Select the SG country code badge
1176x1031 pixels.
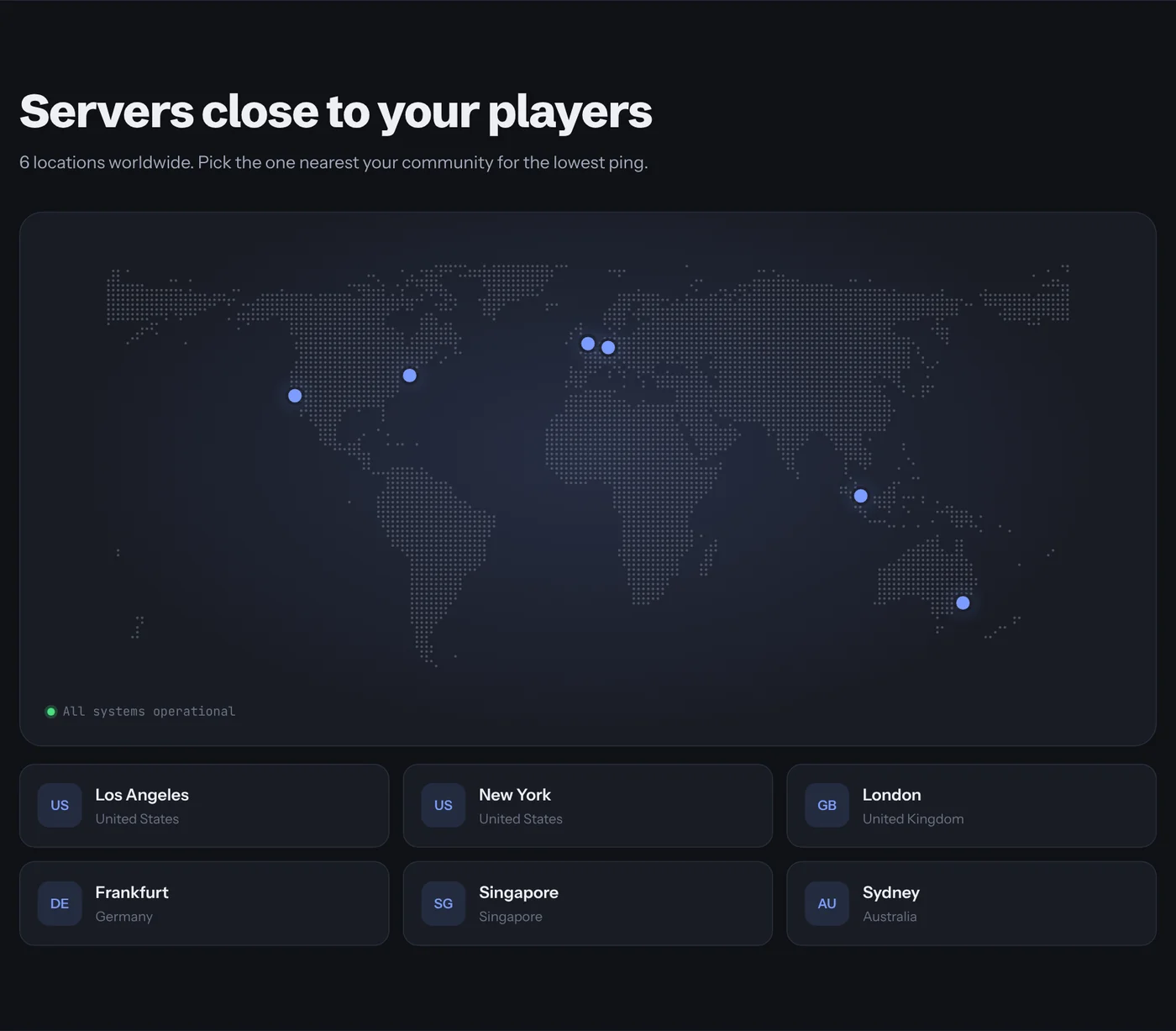pos(444,903)
